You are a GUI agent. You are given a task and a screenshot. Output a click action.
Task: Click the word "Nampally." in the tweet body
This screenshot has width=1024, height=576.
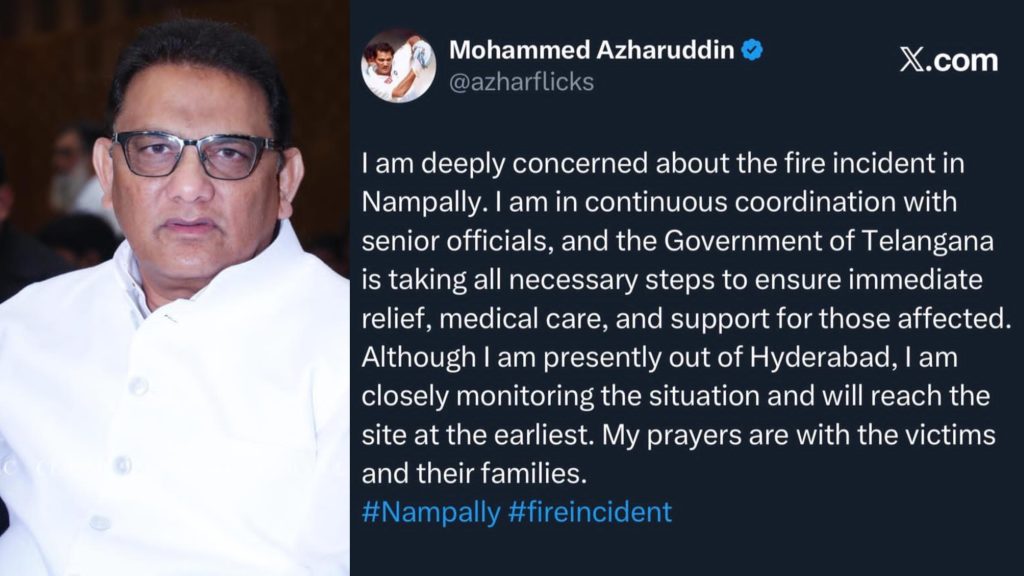[411, 202]
